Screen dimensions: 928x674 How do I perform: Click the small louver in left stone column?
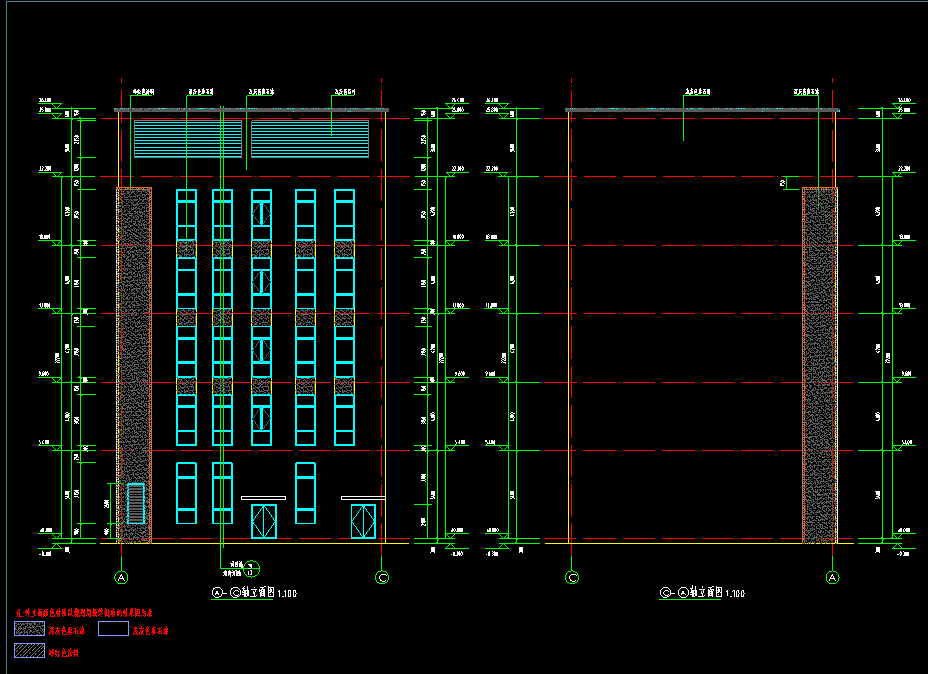tap(136, 503)
